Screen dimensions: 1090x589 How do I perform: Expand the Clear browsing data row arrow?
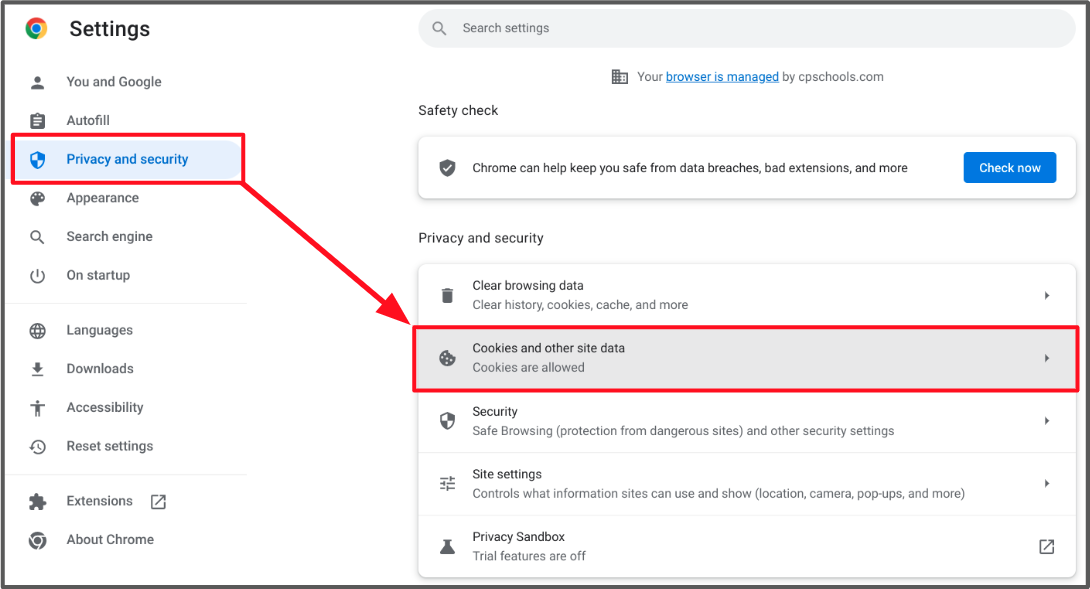[1047, 295]
